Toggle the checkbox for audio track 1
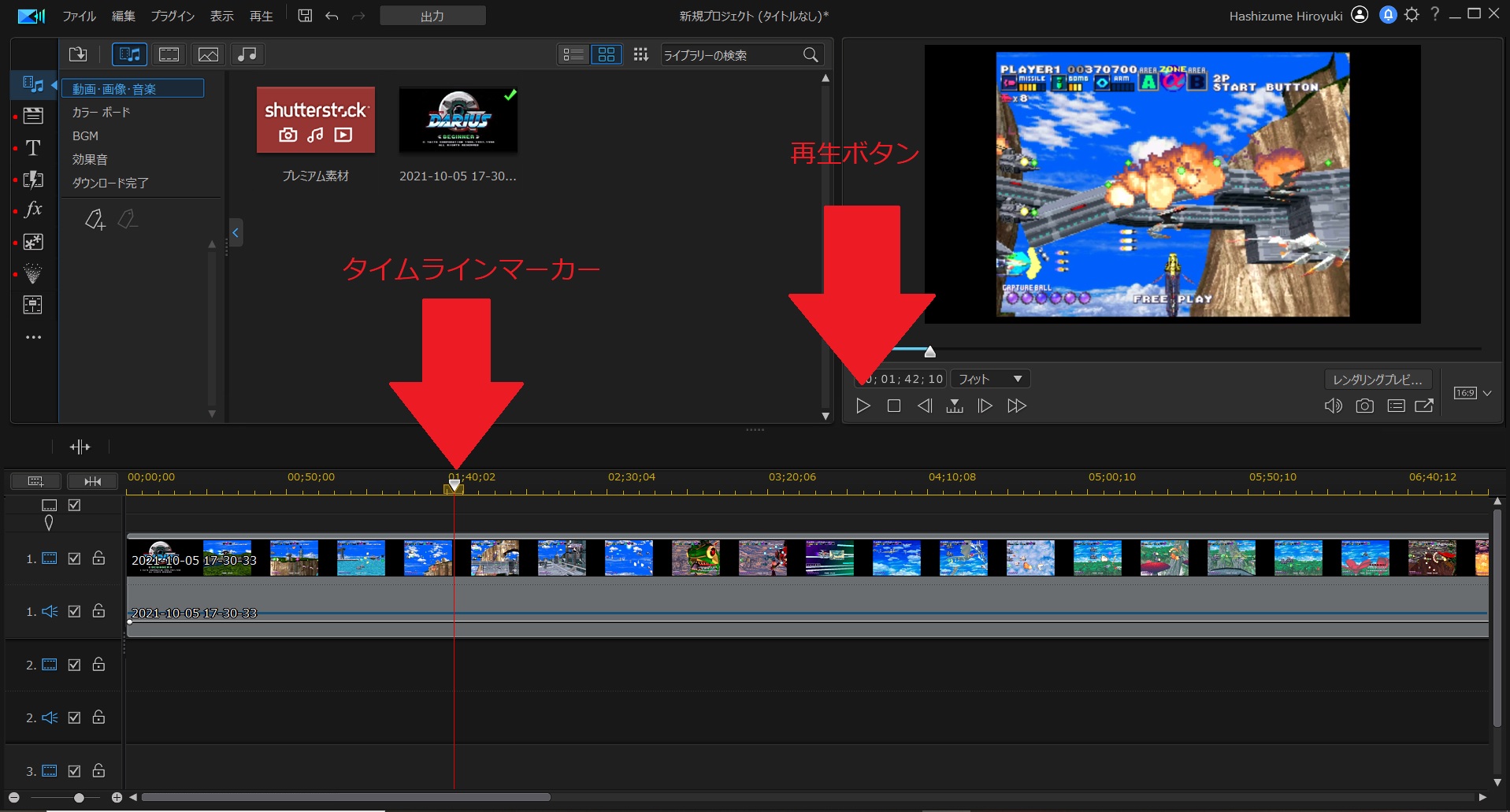The width and height of the screenshot is (1510, 812). [x=74, y=611]
